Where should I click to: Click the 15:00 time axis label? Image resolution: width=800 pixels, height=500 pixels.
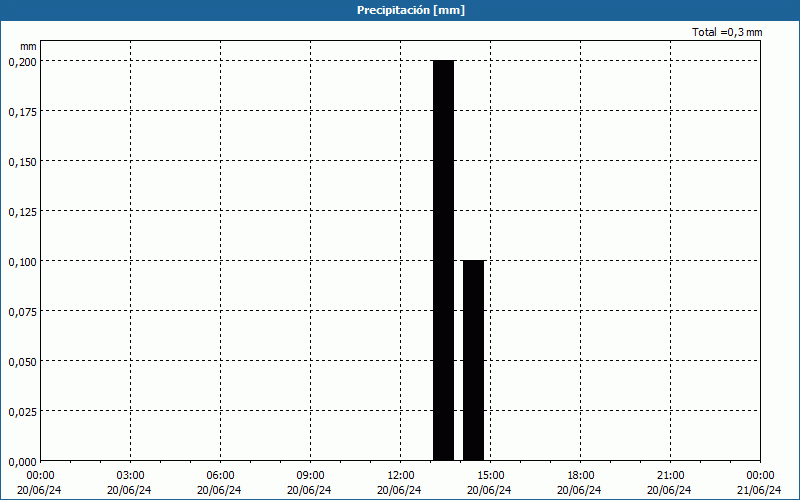[x=490, y=476]
